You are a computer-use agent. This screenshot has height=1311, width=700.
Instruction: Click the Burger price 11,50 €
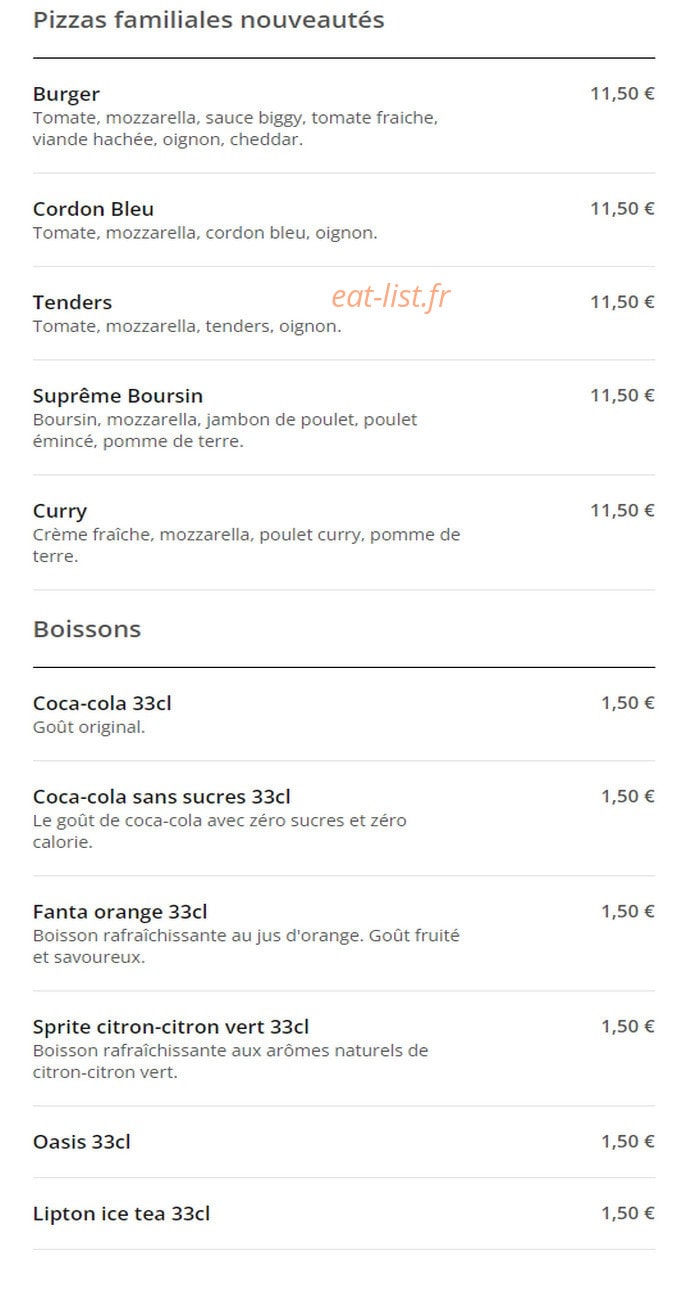622,94
